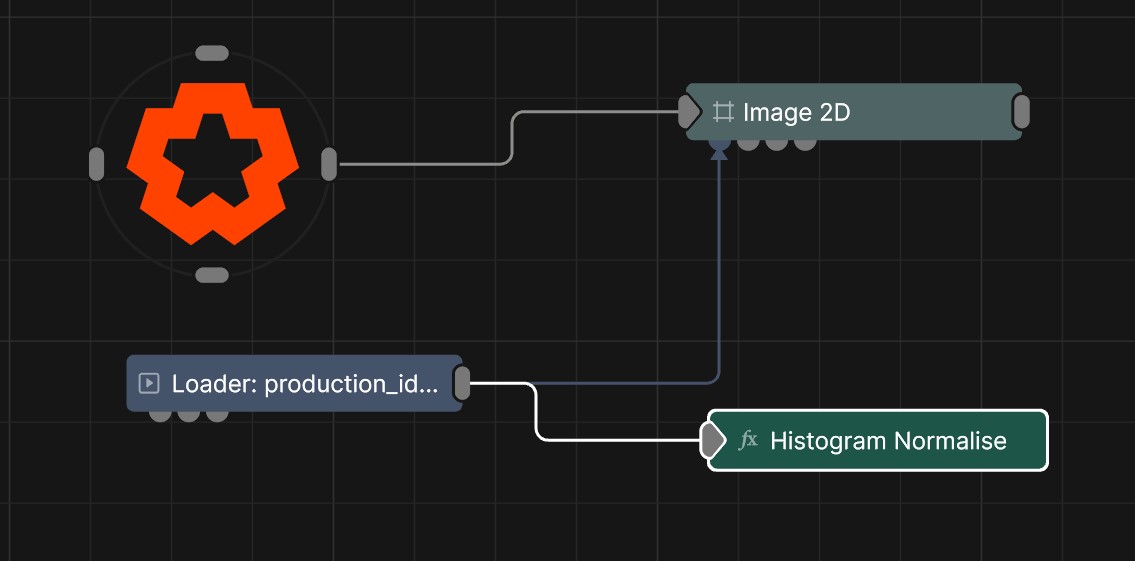Click the grid icon on Image 2D node
The width and height of the screenshot is (1135, 561).
(723, 112)
